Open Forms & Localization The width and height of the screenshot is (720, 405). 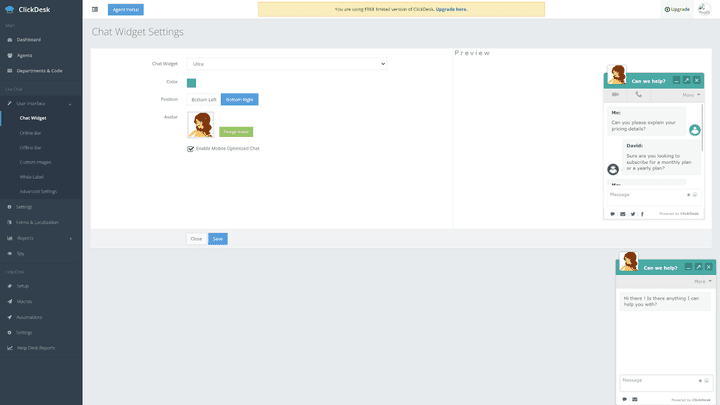pyautogui.click(x=37, y=222)
